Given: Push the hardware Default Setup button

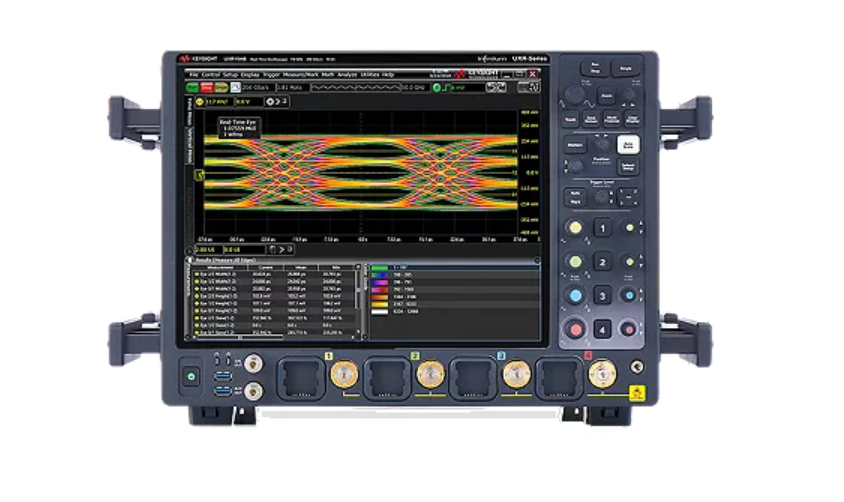Looking at the screenshot, I should 628,167.
